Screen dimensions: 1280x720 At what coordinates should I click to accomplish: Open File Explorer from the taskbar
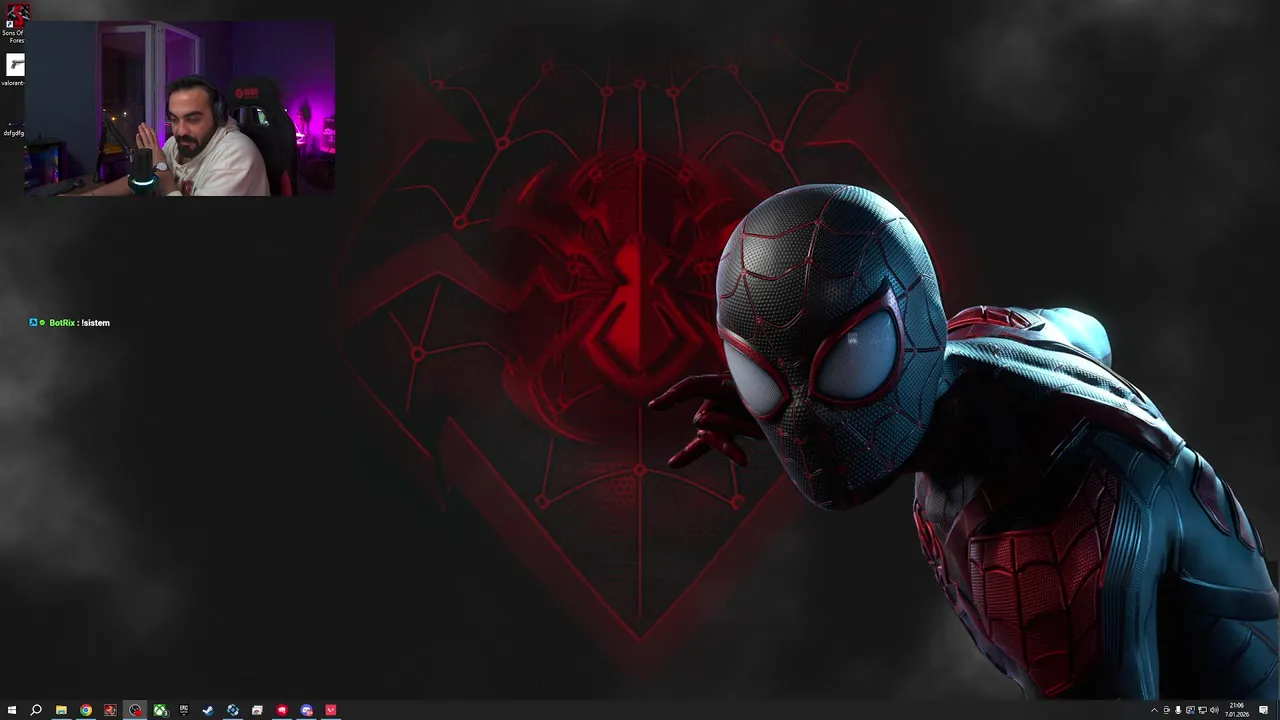pyautogui.click(x=61, y=710)
